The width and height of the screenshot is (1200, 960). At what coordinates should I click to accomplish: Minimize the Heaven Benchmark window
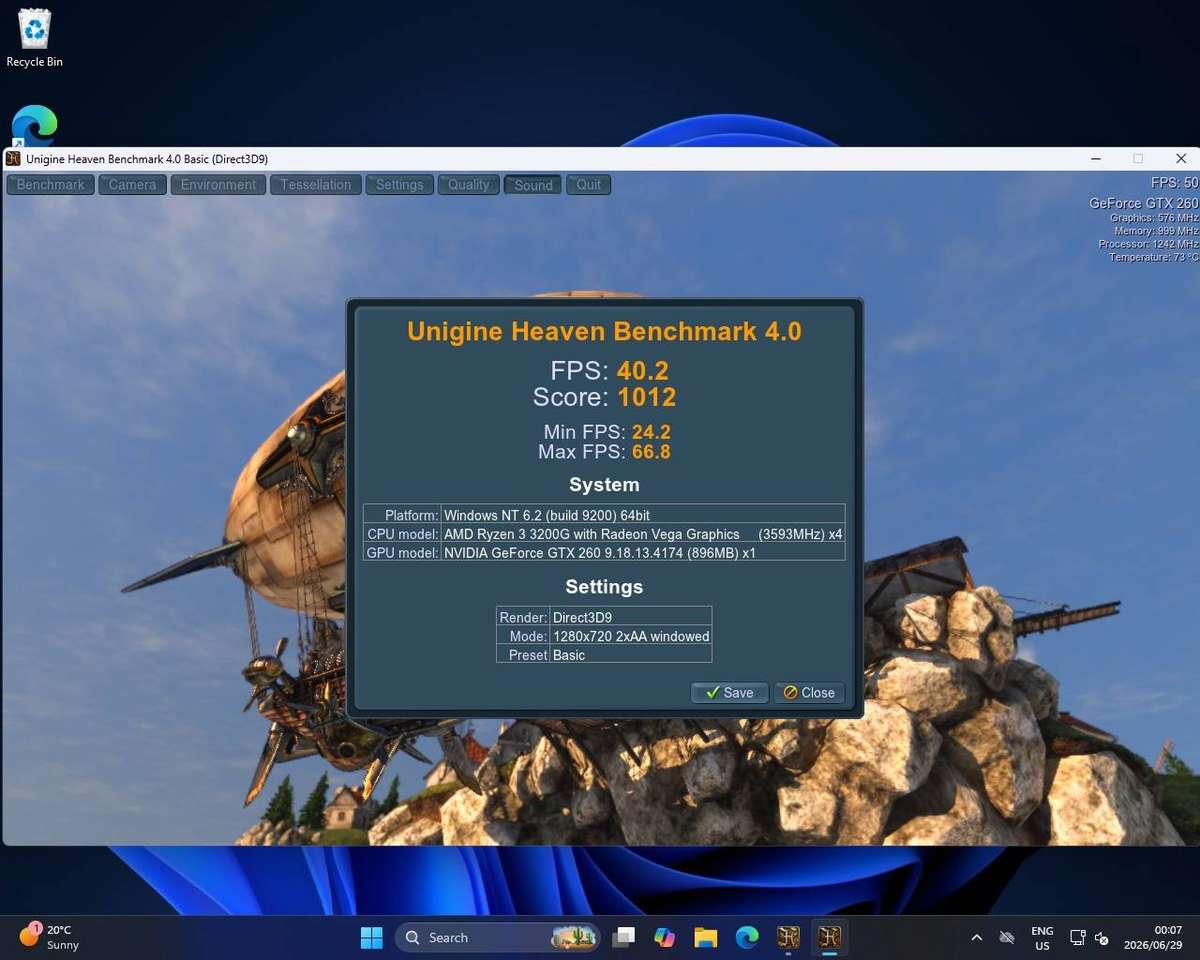(x=1096, y=158)
